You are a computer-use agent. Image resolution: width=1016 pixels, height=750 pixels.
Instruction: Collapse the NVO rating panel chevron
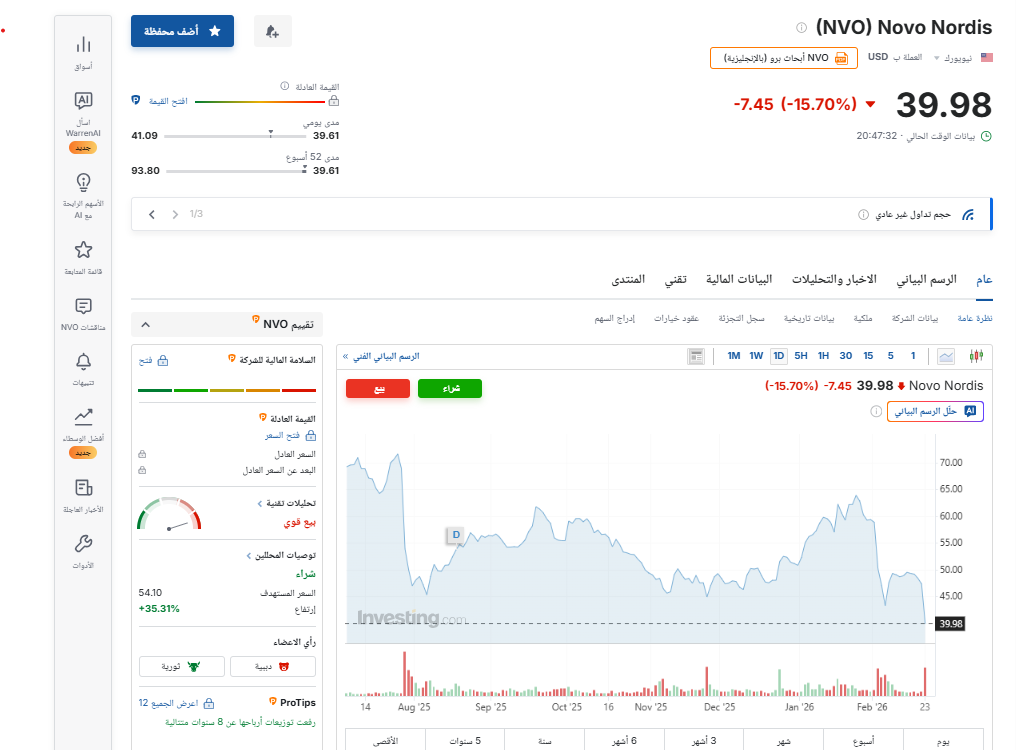click(x=144, y=324)
